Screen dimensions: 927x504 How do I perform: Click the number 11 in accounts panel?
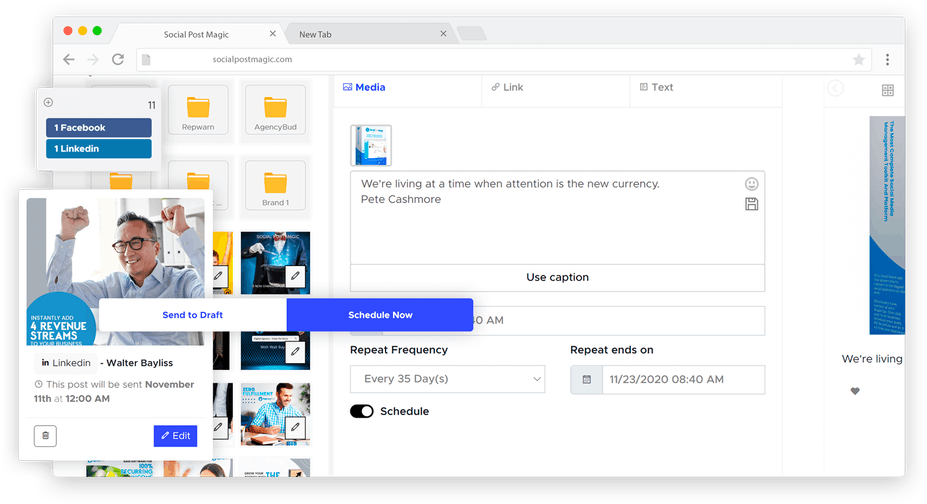pyautogui.click(x=151, y=105)
